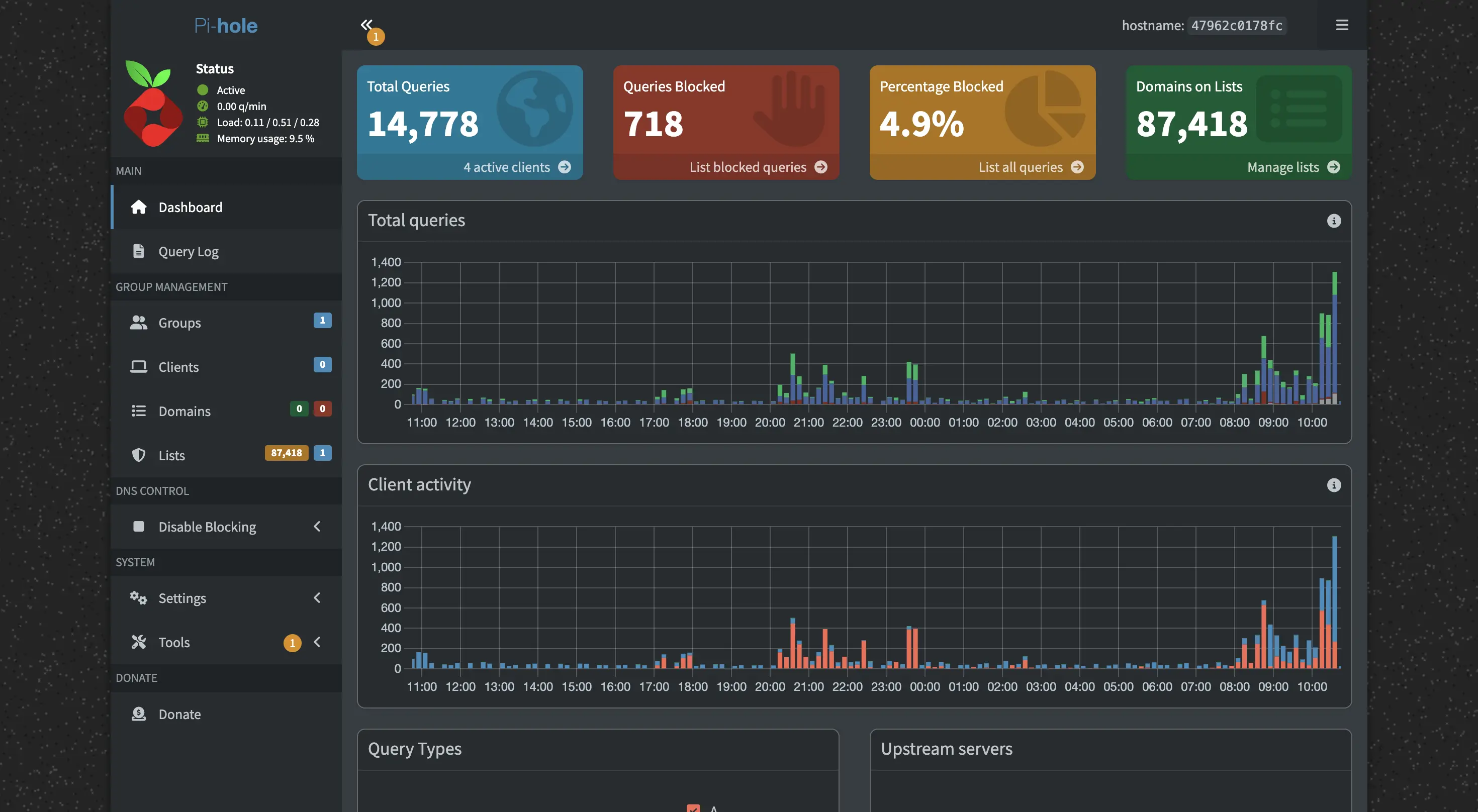Viewport: 1478px width, 812px height.
Task: Click the Total queries info toggle
Action: 1334,222
